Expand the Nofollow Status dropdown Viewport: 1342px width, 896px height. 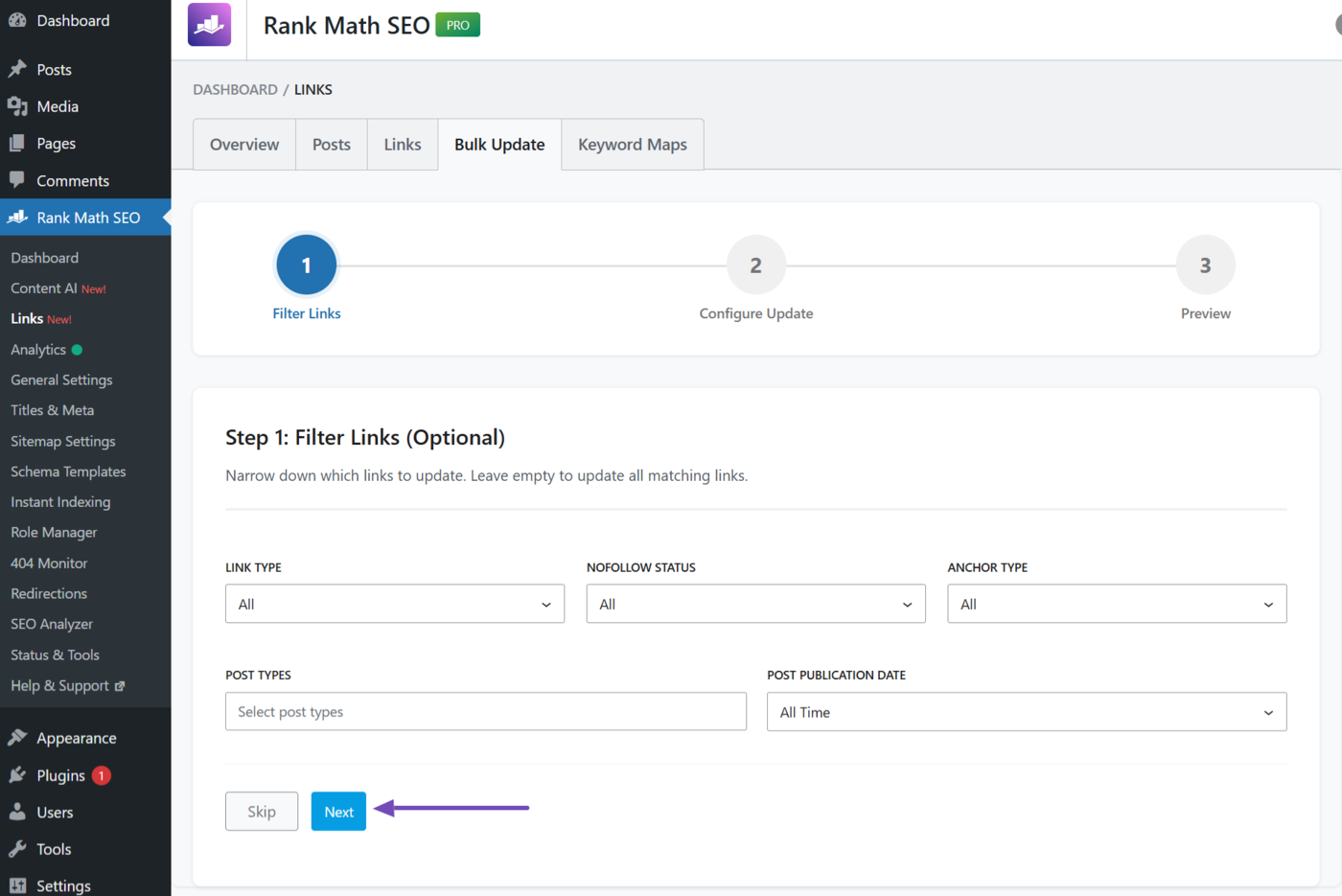[755, 604]
